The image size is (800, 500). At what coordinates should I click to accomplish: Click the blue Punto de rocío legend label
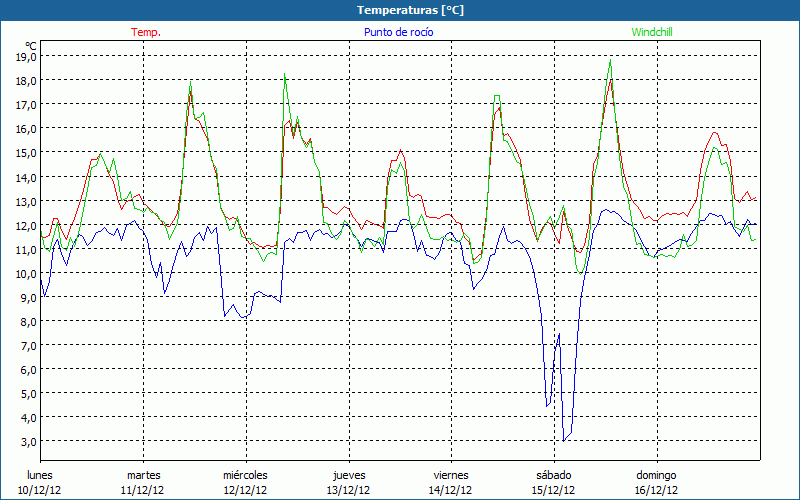[x=398, y=32]
